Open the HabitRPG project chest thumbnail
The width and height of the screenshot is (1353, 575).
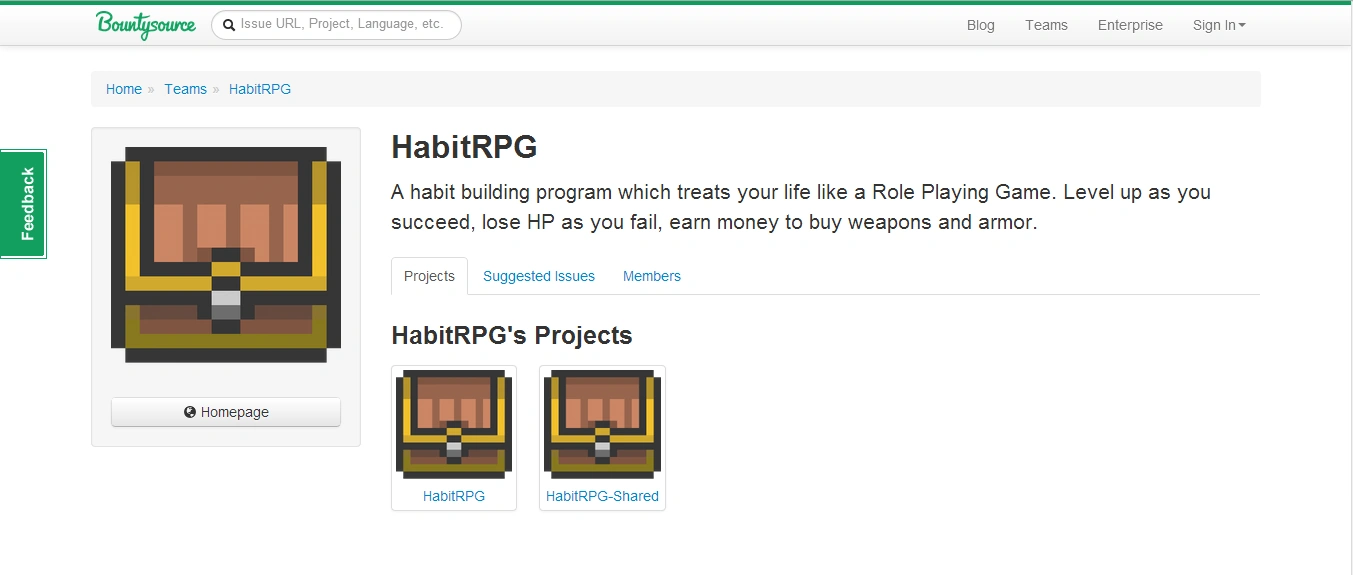point(454,425)
